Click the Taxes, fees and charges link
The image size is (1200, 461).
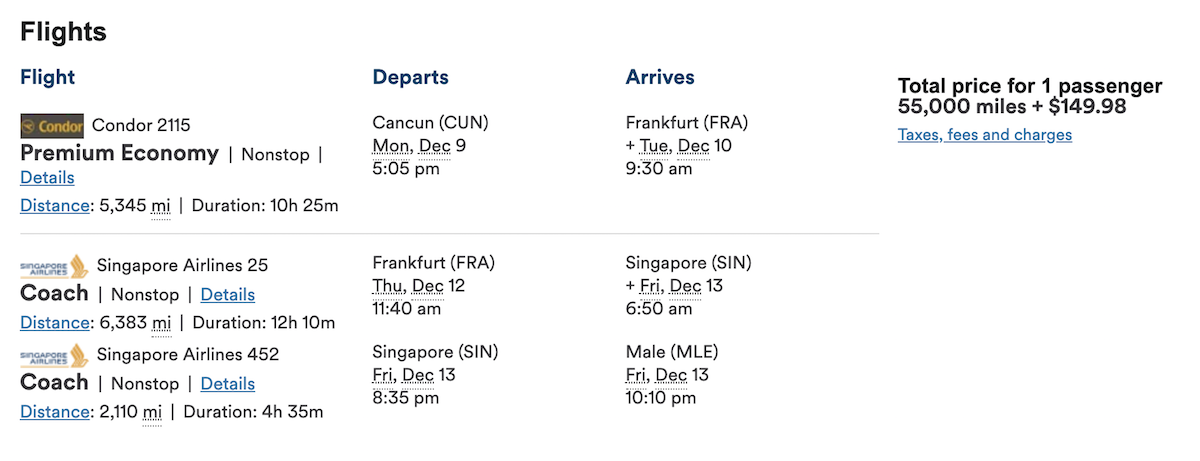984,135
